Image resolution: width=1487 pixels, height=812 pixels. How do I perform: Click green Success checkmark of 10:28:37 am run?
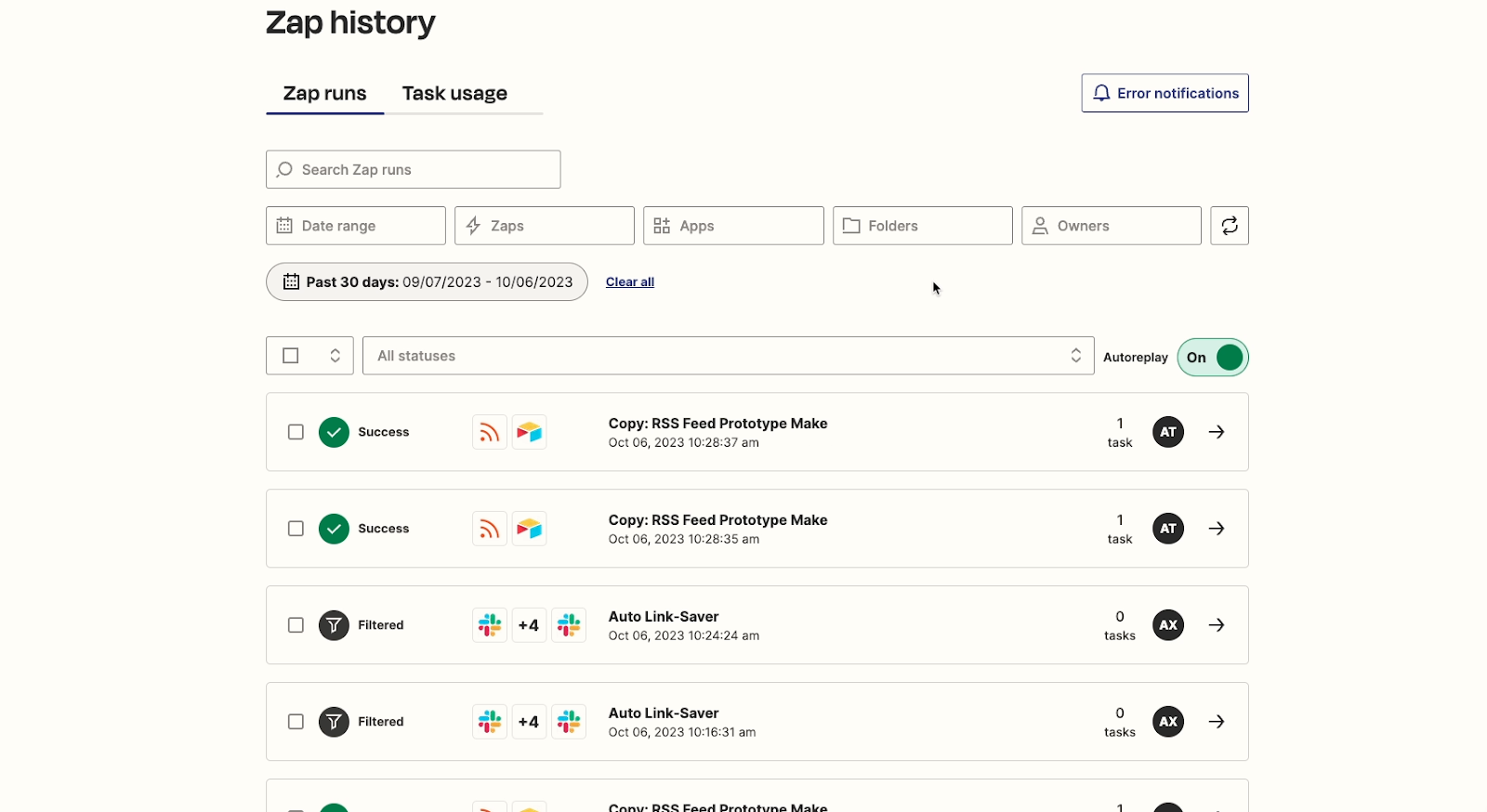pyautogui.click(x=334, y=432)
